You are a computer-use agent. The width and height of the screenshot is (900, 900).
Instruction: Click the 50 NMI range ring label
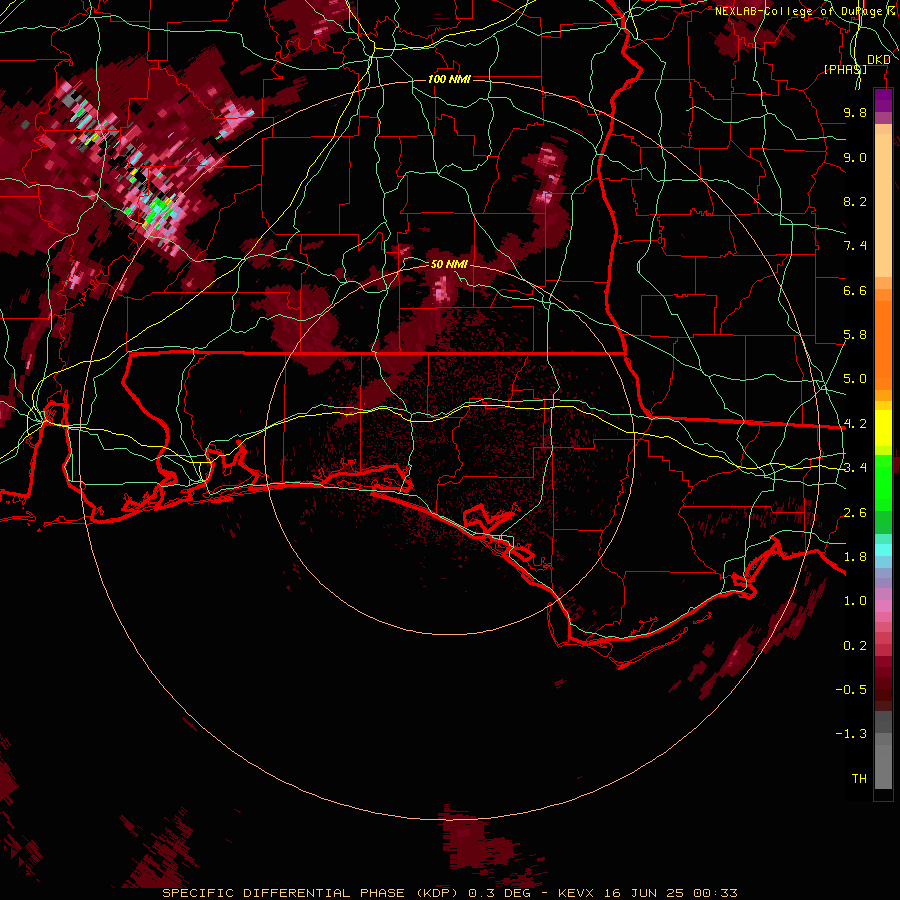coord(449,264)
